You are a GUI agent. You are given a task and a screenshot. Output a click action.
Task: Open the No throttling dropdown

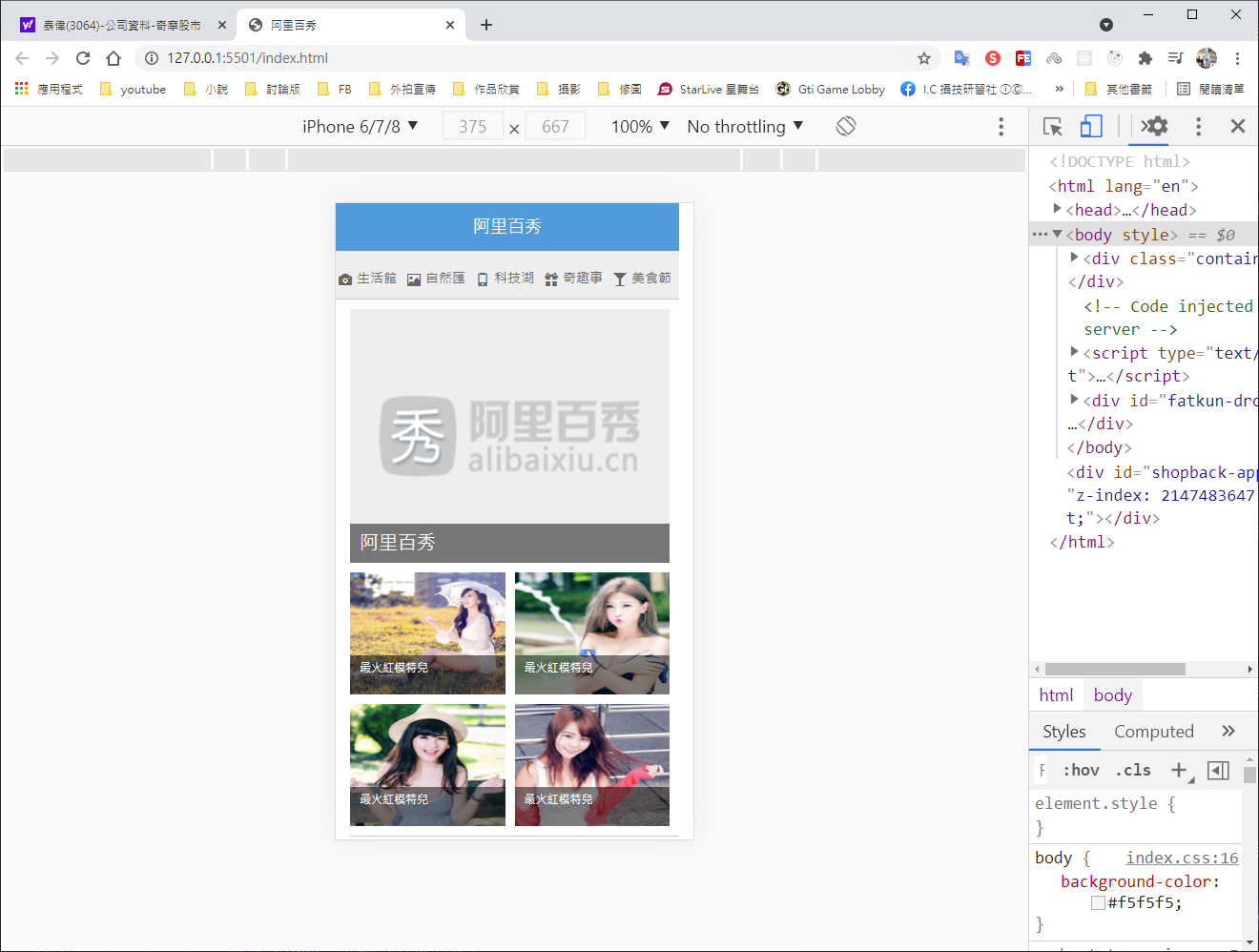[x=745, y=126]
